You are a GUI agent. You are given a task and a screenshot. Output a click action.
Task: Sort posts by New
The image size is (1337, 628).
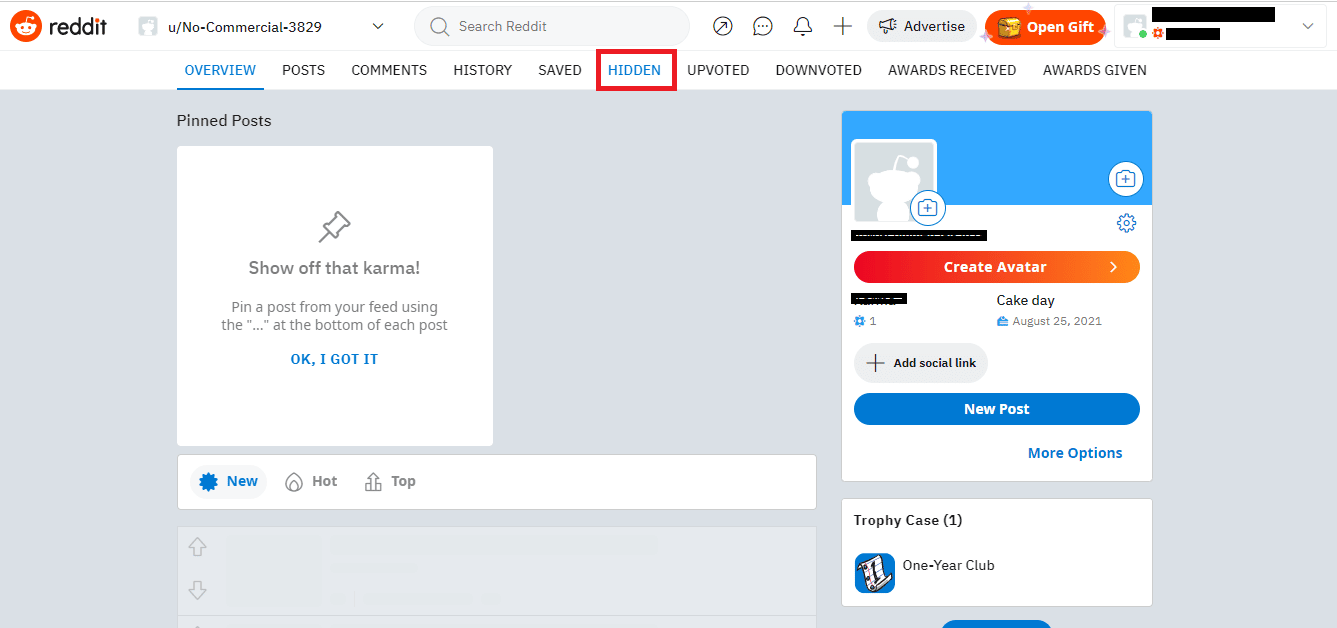229,481
